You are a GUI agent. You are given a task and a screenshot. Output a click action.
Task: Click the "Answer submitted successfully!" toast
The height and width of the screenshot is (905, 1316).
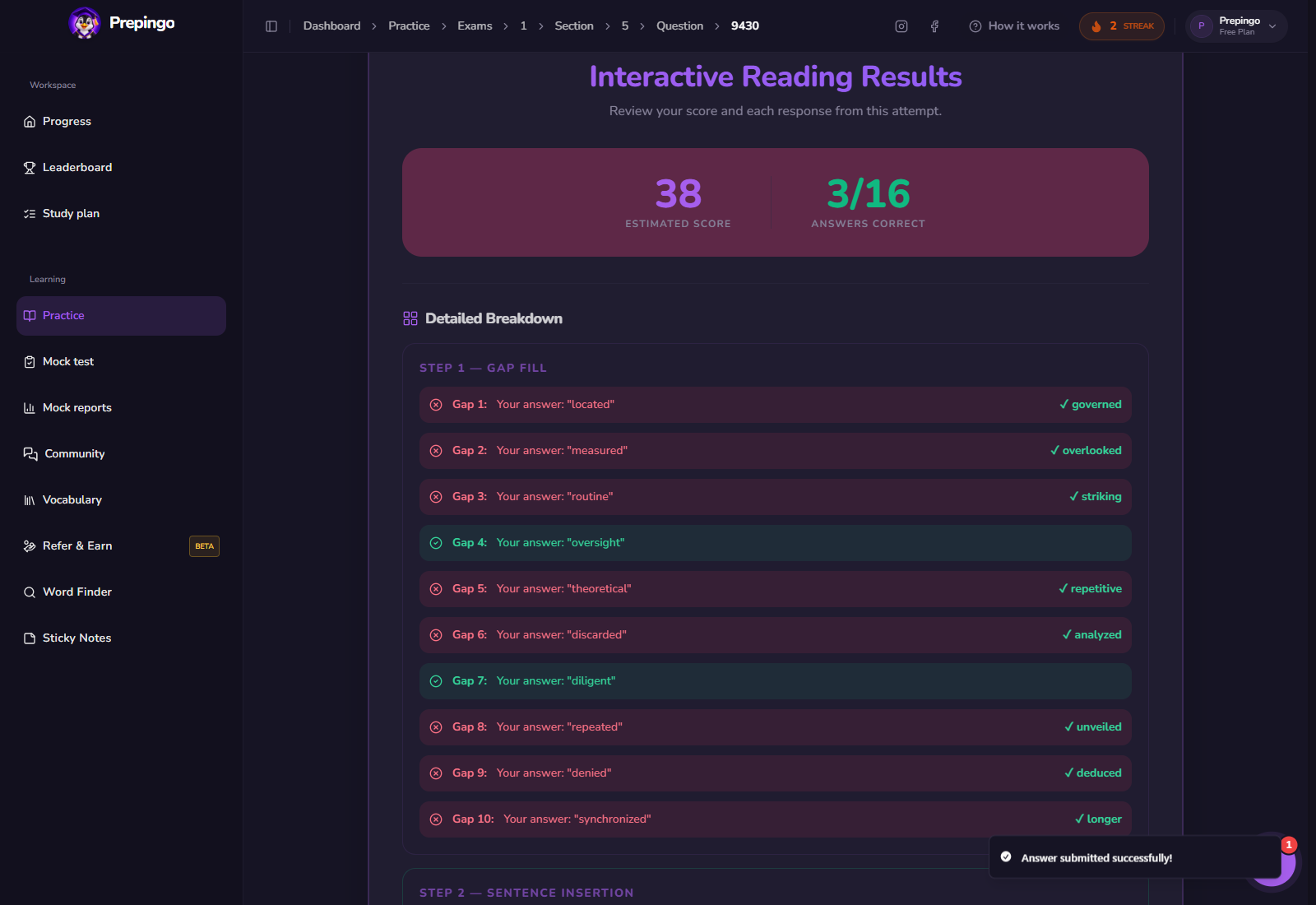(1134, 857)
